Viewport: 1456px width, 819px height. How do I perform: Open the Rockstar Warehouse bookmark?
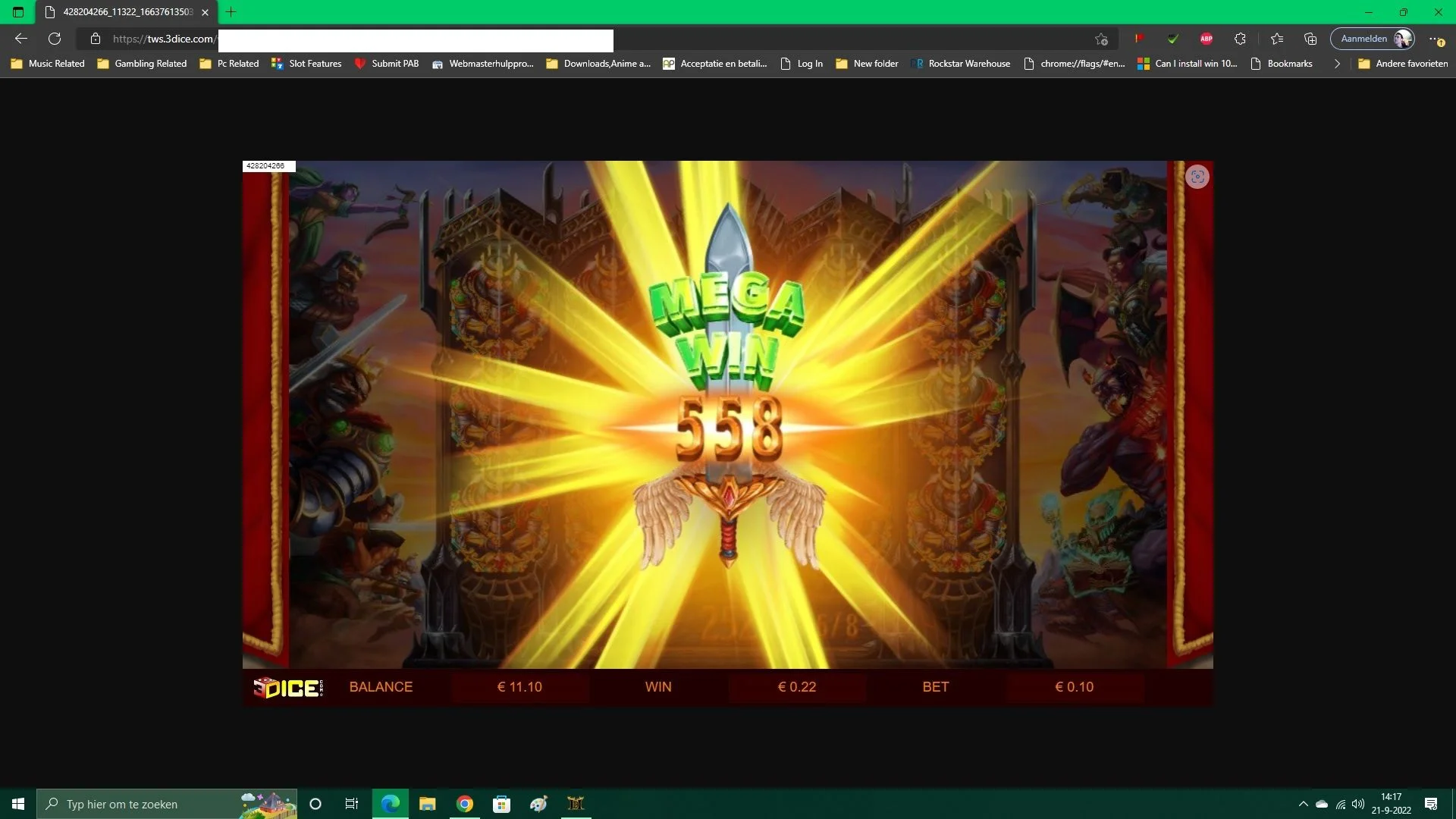click(961, 64)
